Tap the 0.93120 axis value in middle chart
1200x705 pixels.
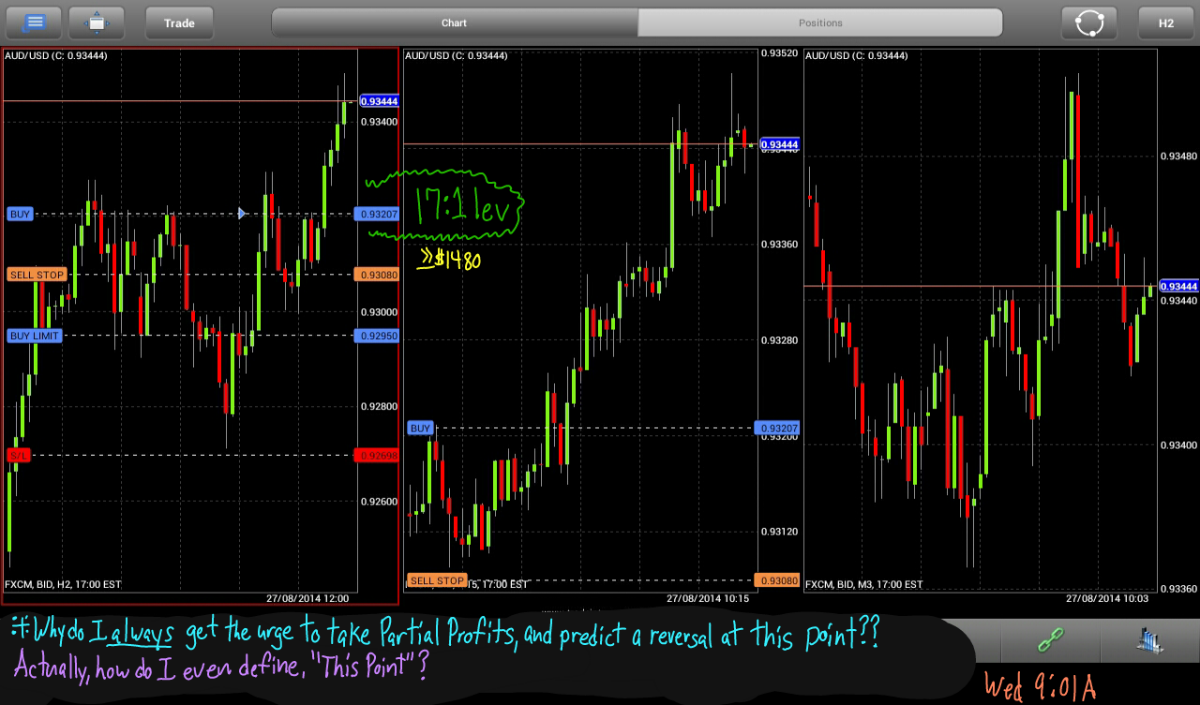pyautogui.click(x=779, y=531)
